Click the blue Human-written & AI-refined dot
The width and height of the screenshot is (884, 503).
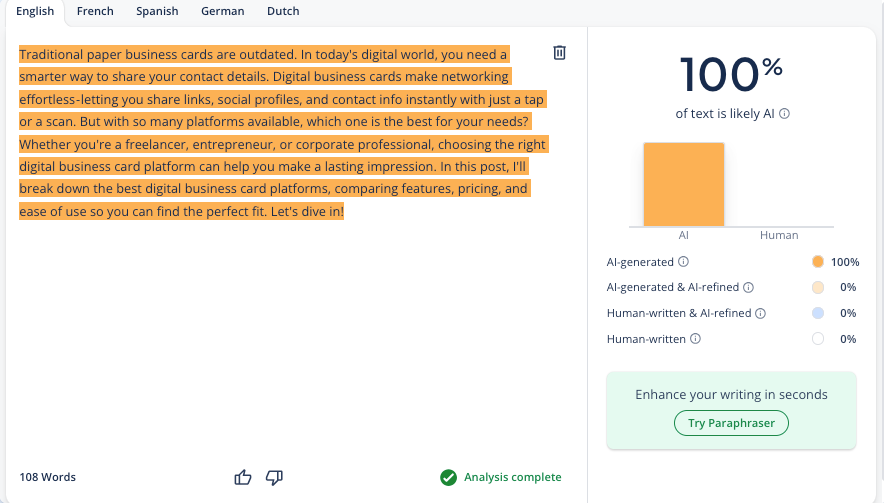pyautogui.click(x=817, y=313)
